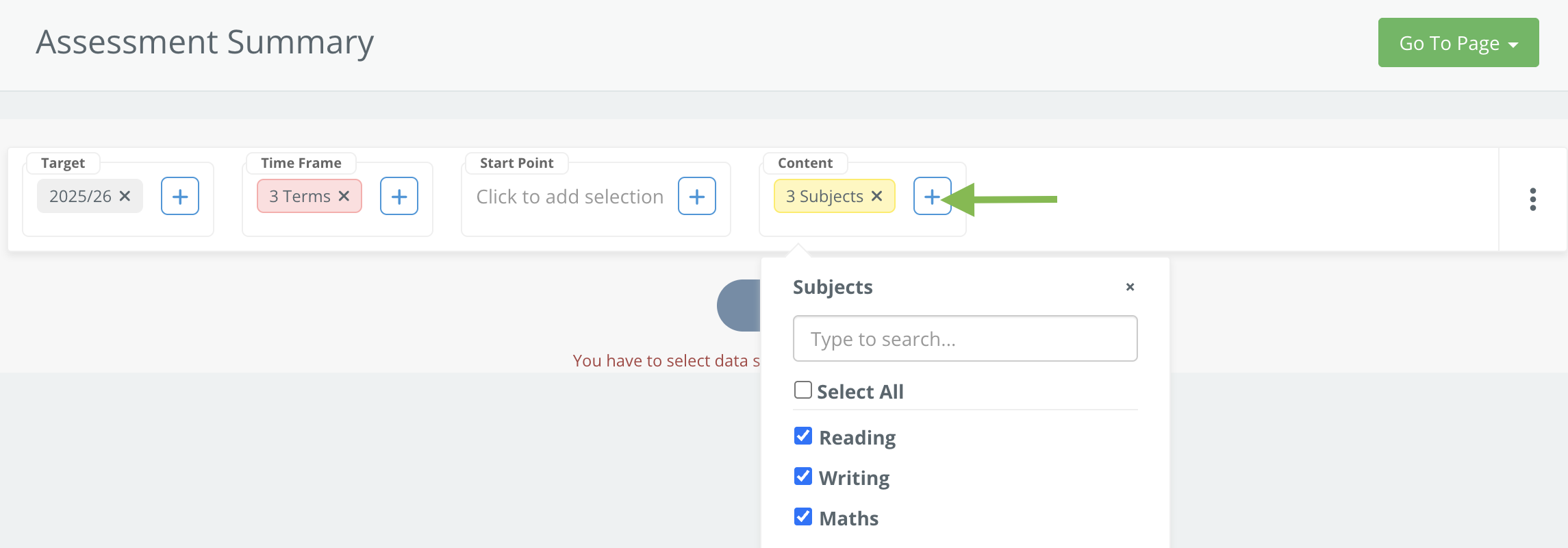Click the 2025/26 grey tag
The width and height of the screenshot is (1568, 548).
click(90, 196)
